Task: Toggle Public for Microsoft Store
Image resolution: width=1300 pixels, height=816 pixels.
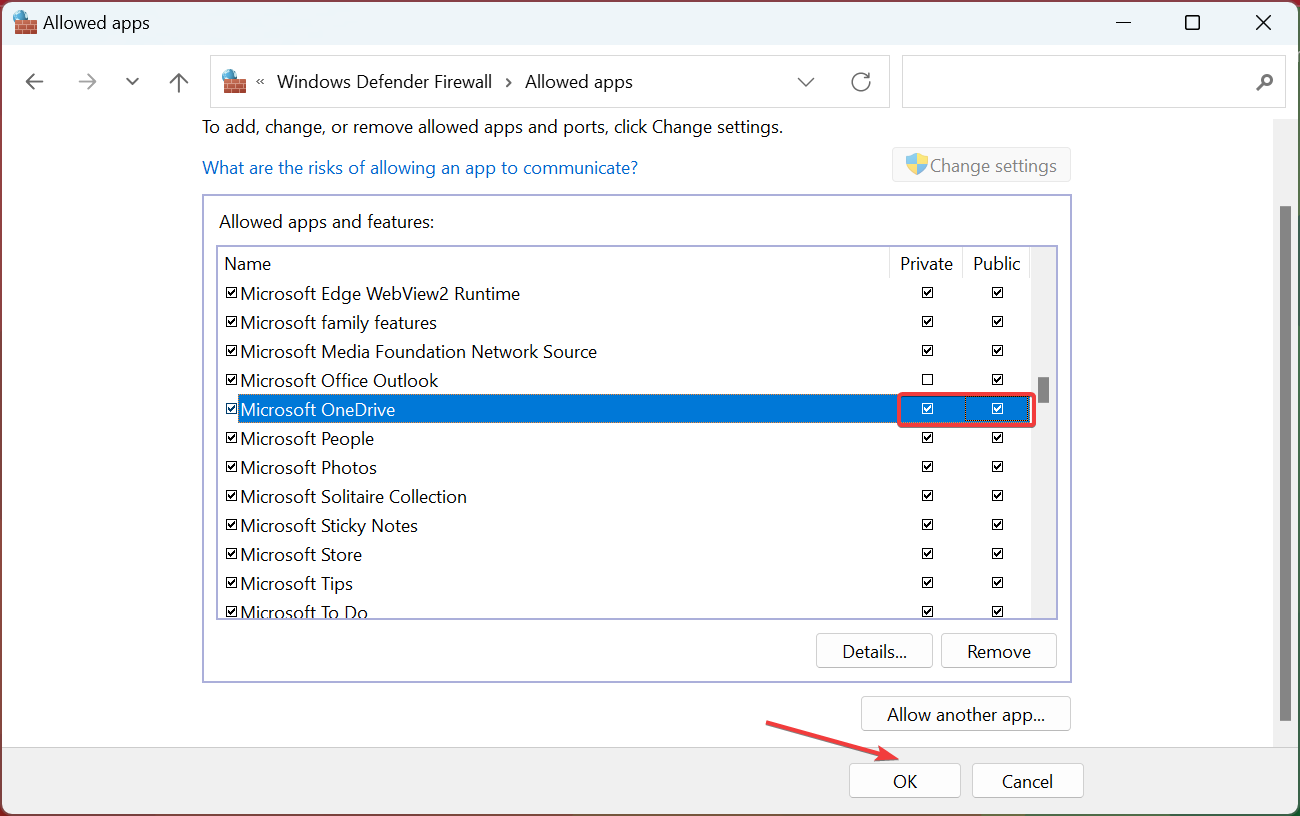Action: pyautogui.click(x=997, y=554)
